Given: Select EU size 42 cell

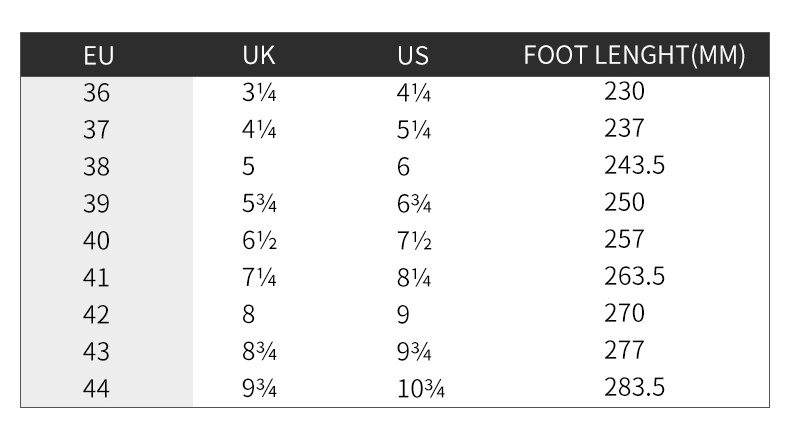Looking at the screenshot, I should click(97, 315).
